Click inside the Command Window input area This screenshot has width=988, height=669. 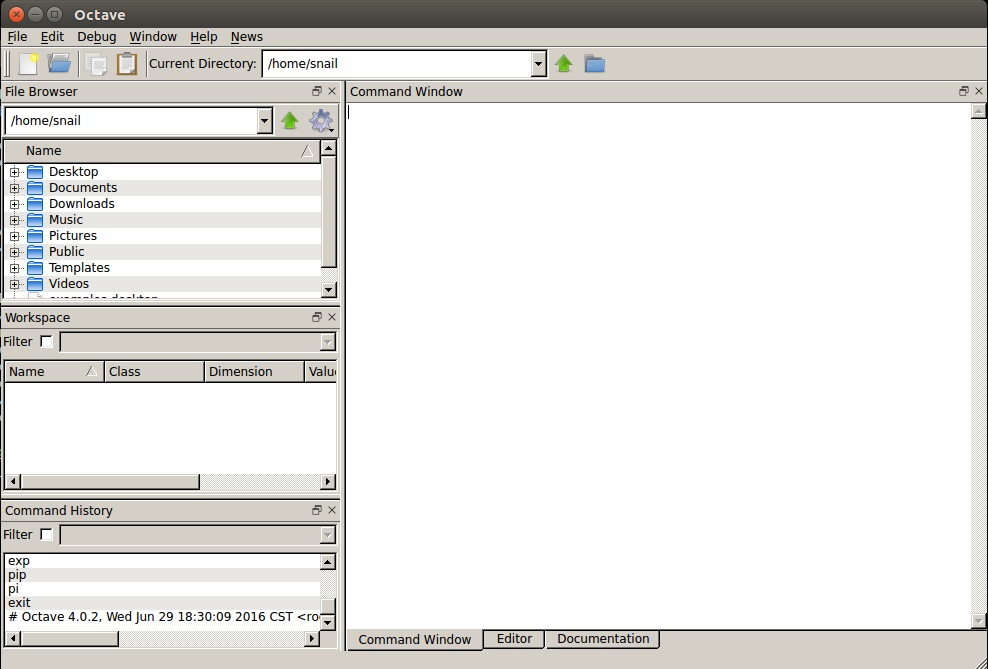658,365
